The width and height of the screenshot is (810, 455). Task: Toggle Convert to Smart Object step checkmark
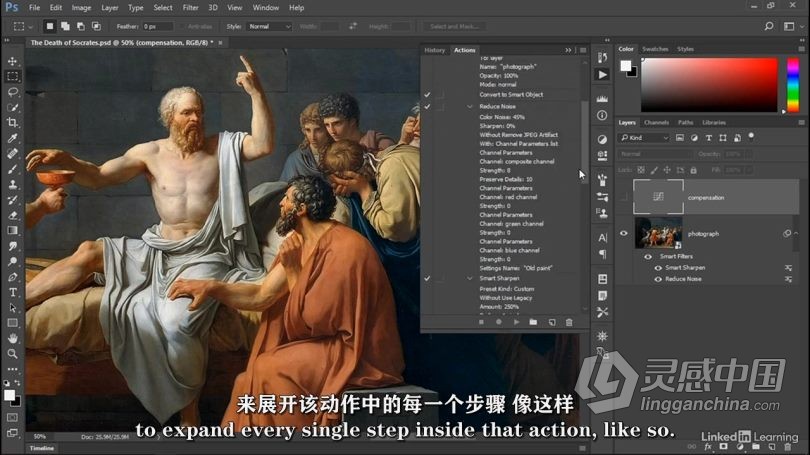point(427,95)
